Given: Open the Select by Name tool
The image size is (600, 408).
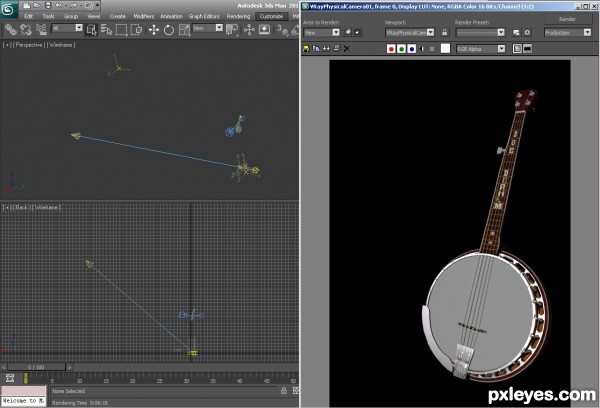Looking at the screenshot, I should coord(106,29).
